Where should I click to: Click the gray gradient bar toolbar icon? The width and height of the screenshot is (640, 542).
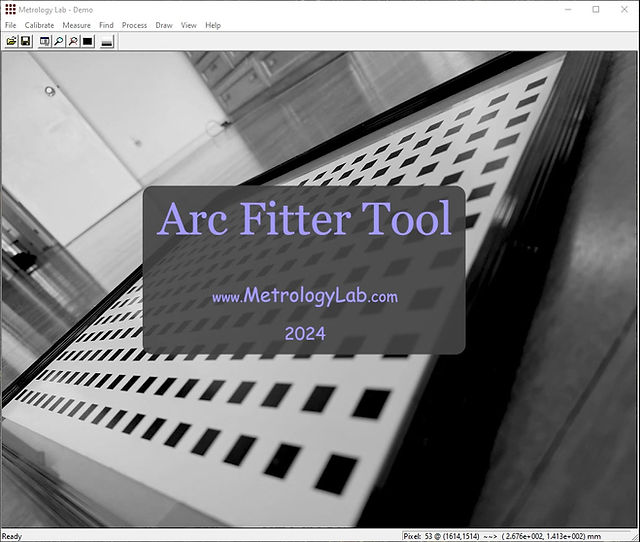(x=107, y=41)
